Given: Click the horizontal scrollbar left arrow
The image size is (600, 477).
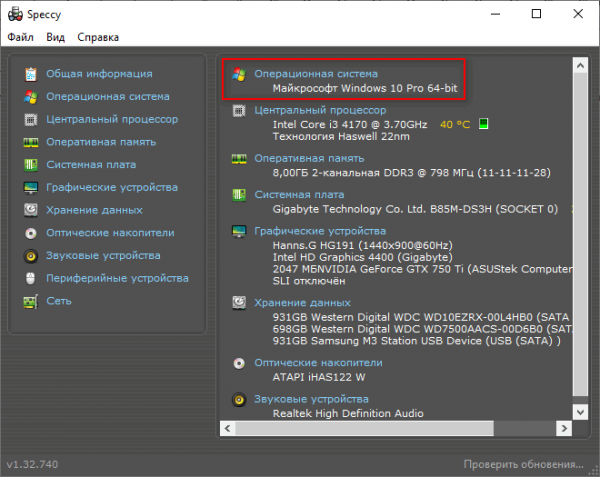Looking at the screenshot, I should (227, 428).
